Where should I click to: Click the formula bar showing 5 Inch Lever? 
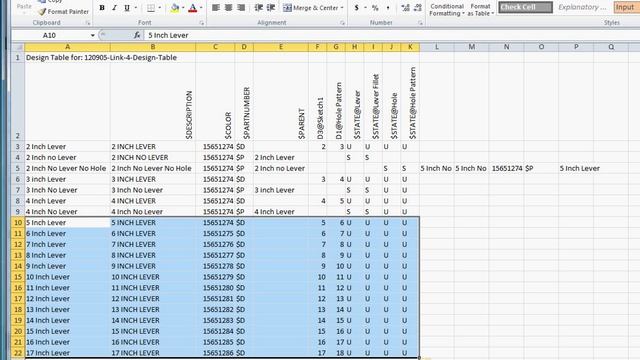(x=392, y=36)
